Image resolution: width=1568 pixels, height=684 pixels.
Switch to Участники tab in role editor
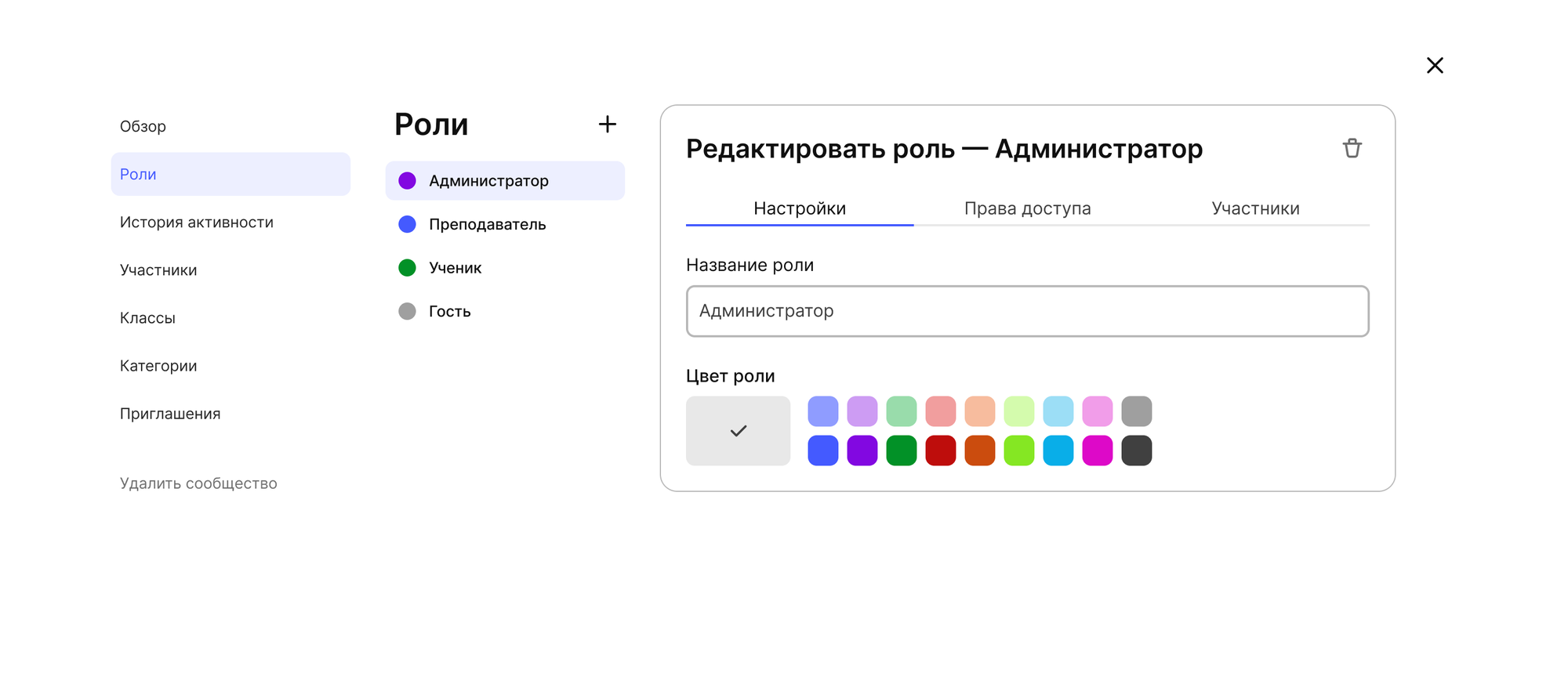(1255, 208)
